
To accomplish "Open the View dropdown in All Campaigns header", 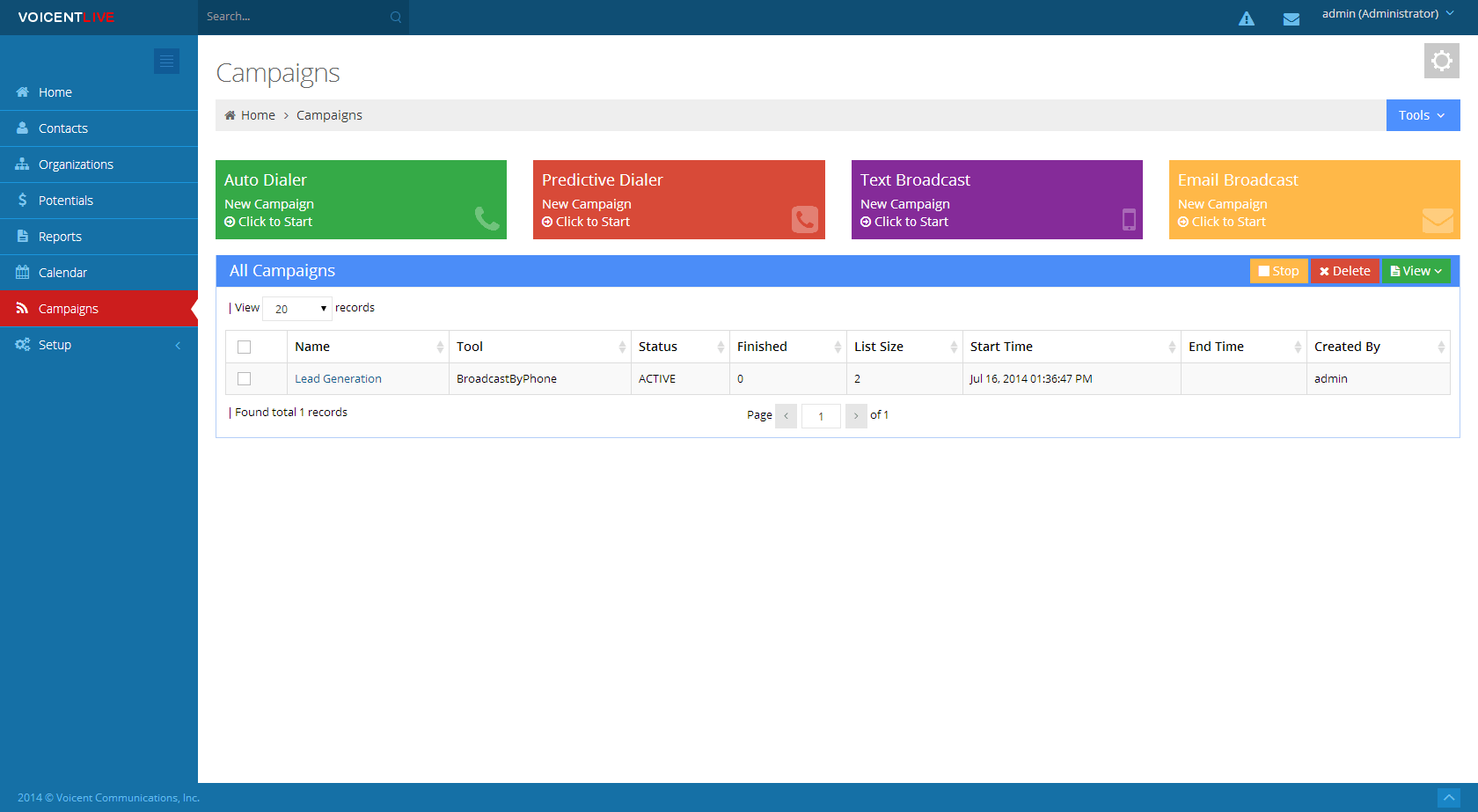I will [x=1416, y=270].
